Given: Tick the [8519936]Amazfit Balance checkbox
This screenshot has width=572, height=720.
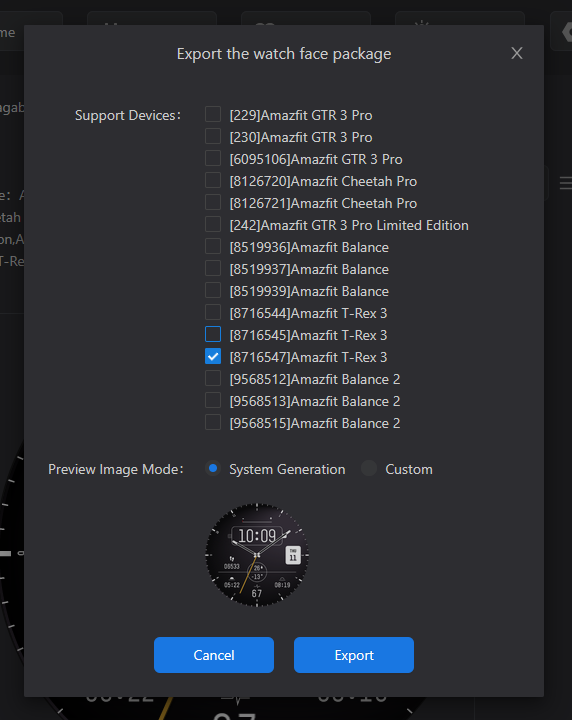Looking at the screenshot, I should 213,246.
